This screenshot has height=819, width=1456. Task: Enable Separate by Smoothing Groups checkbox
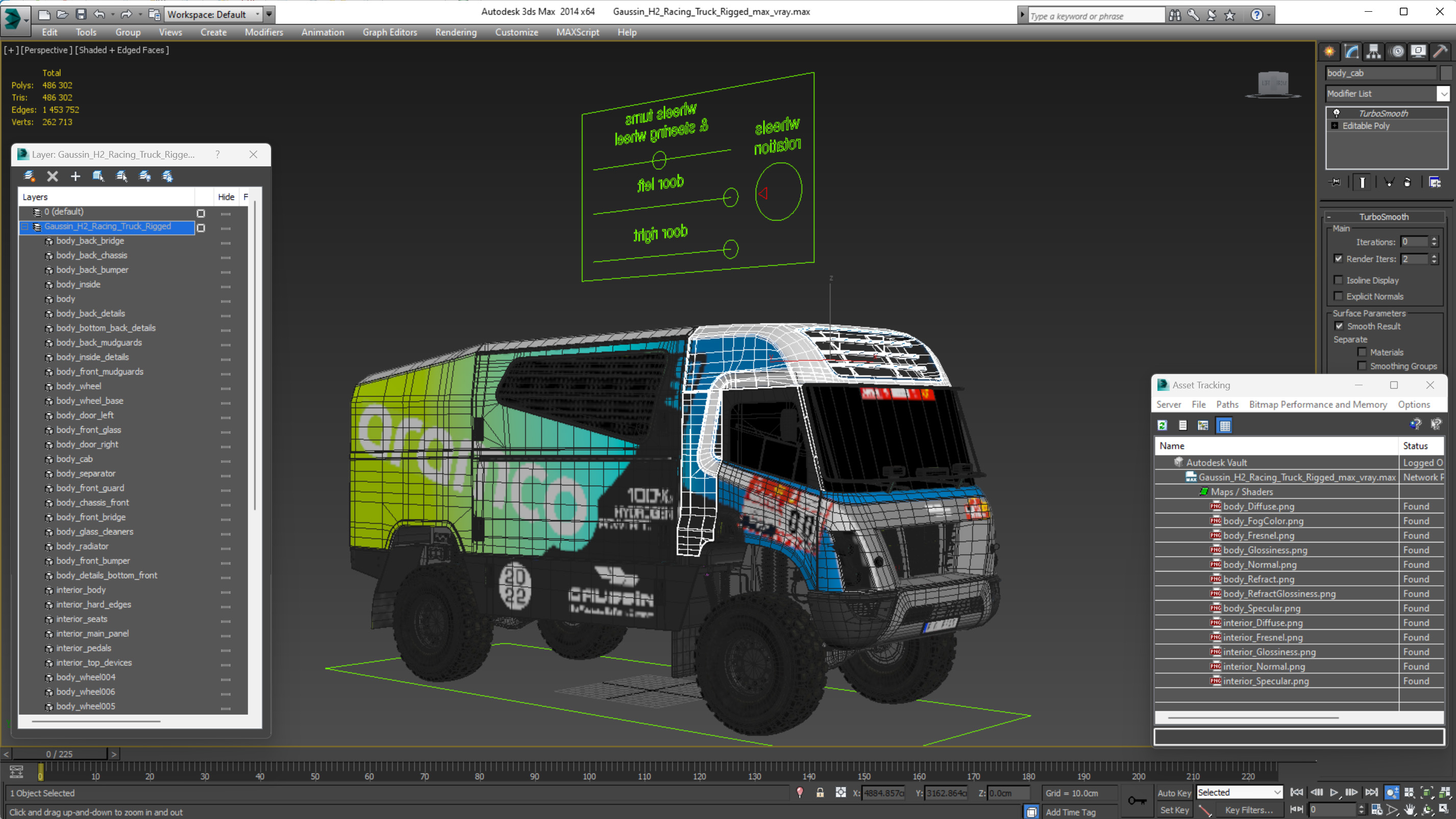(1362, 366)
